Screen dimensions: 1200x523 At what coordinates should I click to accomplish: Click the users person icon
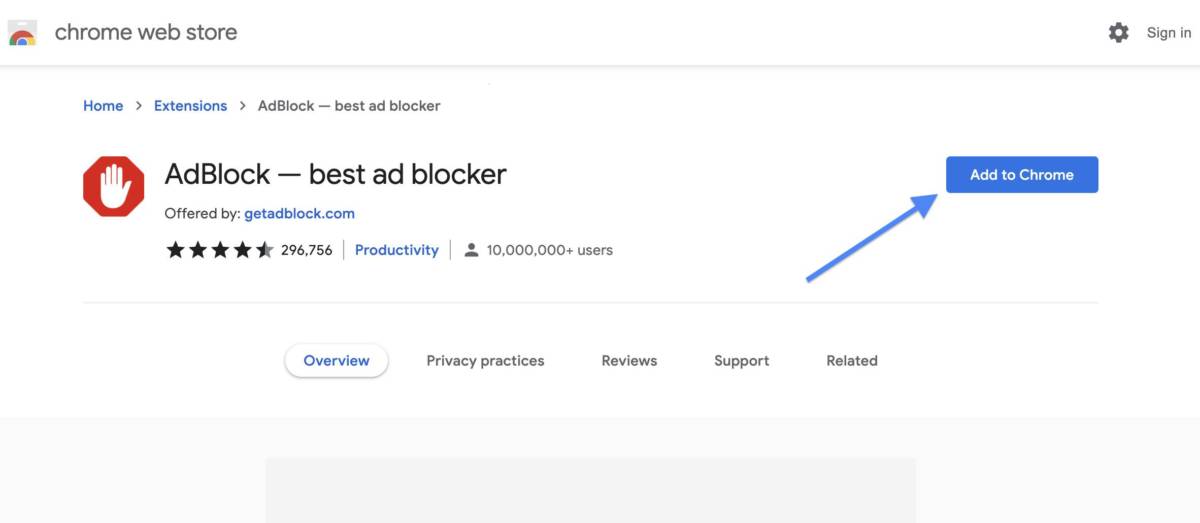471,250
